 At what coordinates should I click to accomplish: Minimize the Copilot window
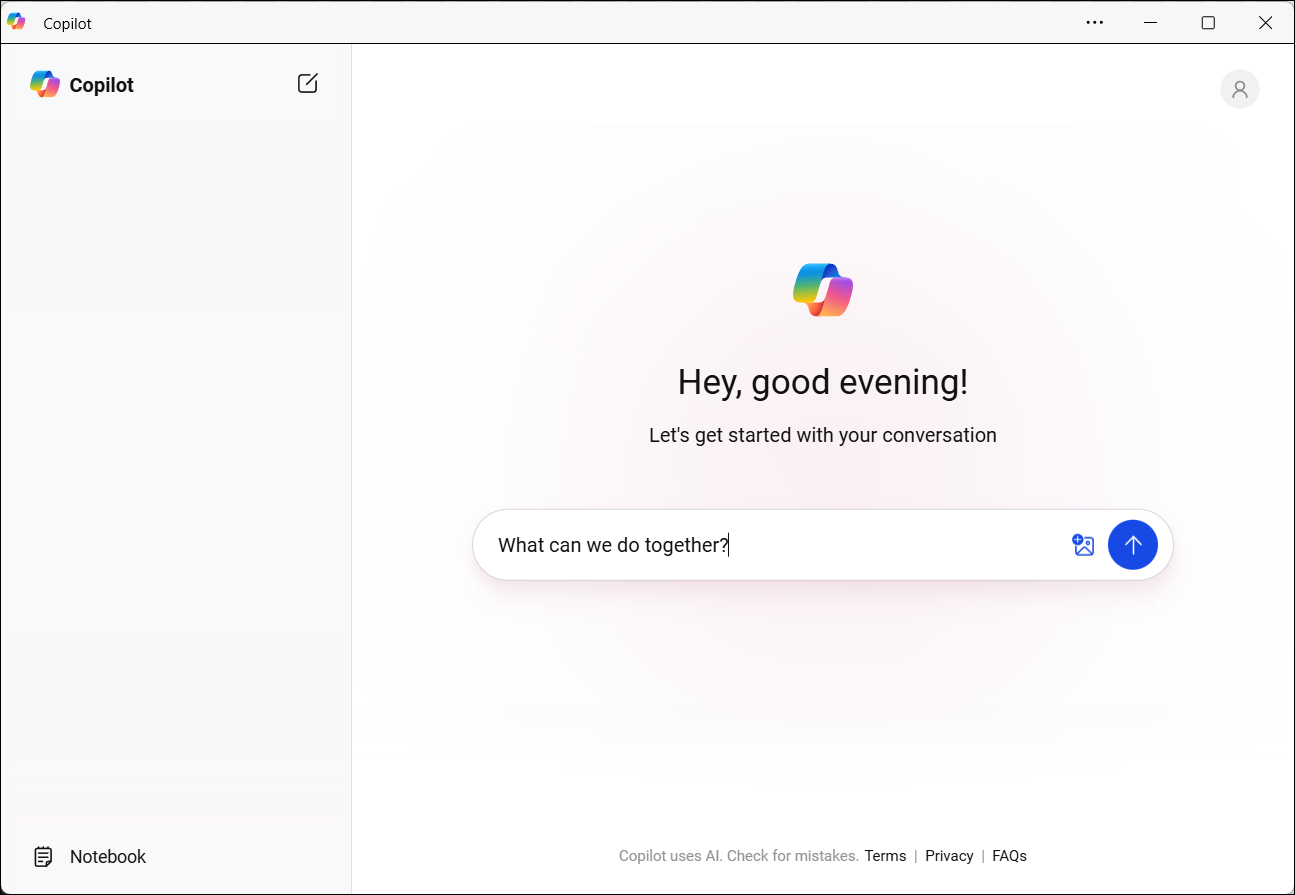coord(1151,22)
